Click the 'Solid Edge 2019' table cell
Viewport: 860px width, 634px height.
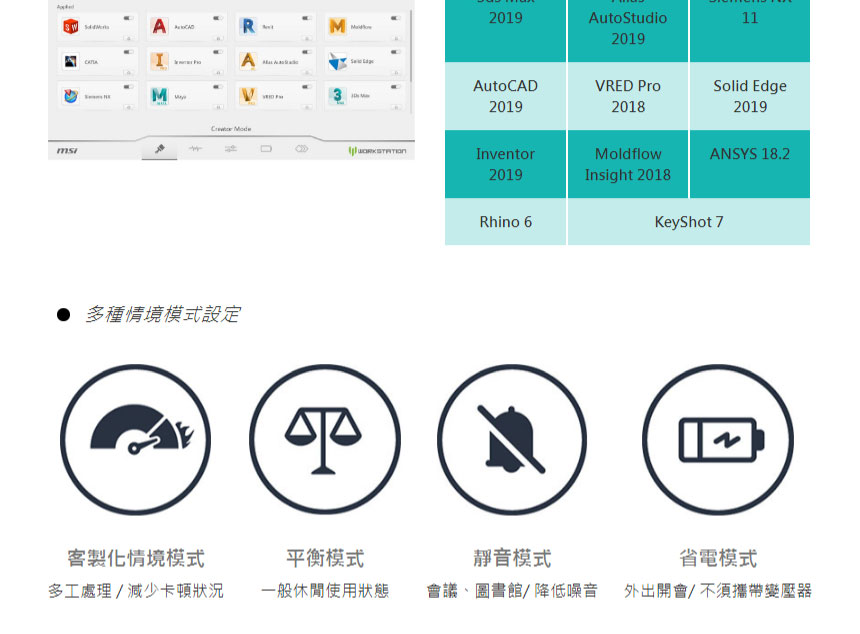click(750, 96)
